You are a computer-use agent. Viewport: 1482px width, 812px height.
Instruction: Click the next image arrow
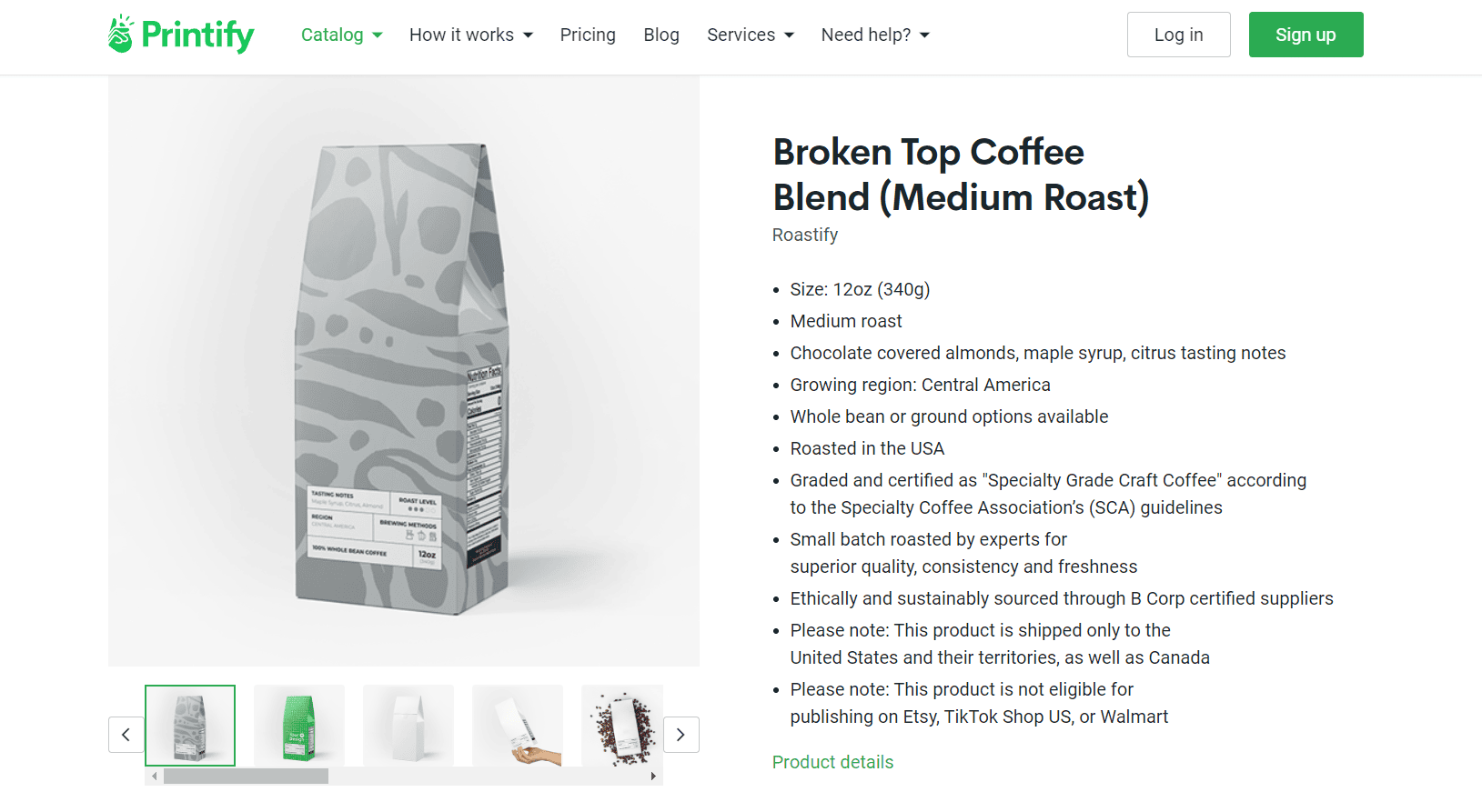pos(681,734)
